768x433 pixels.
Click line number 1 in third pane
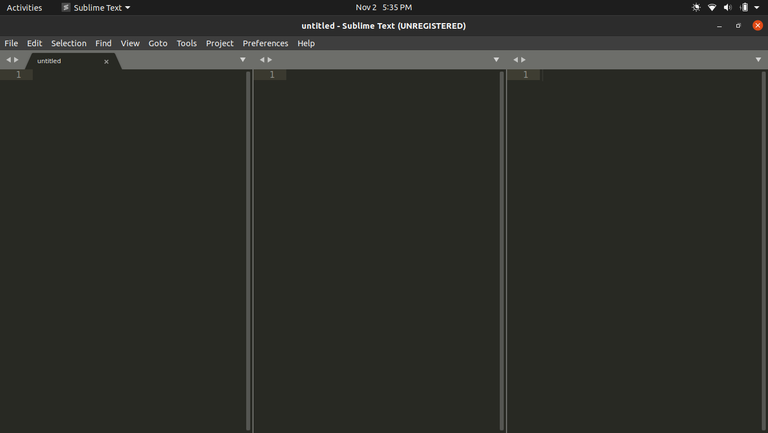point(526,74)
